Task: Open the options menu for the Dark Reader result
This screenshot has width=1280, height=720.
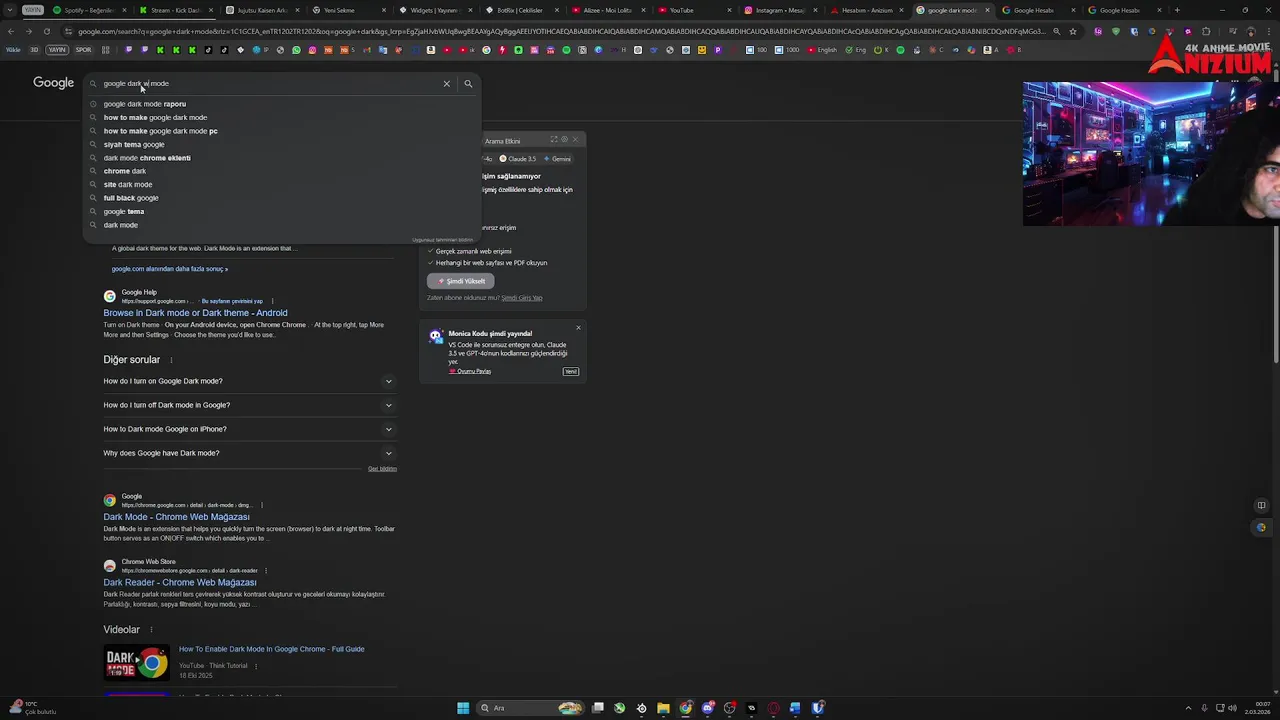Action: 266,571
